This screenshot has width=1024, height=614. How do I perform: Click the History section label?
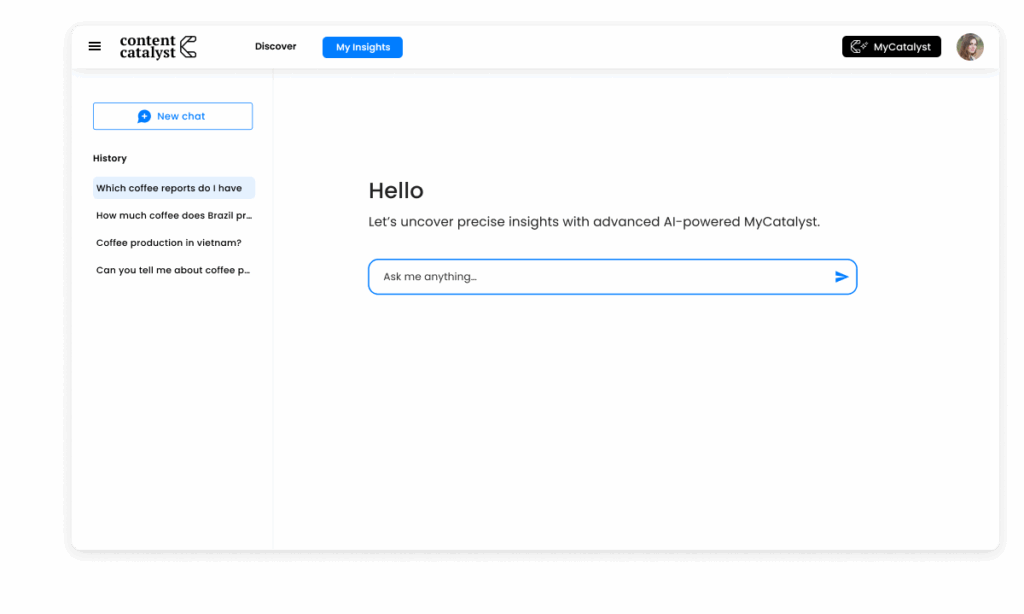110,158
